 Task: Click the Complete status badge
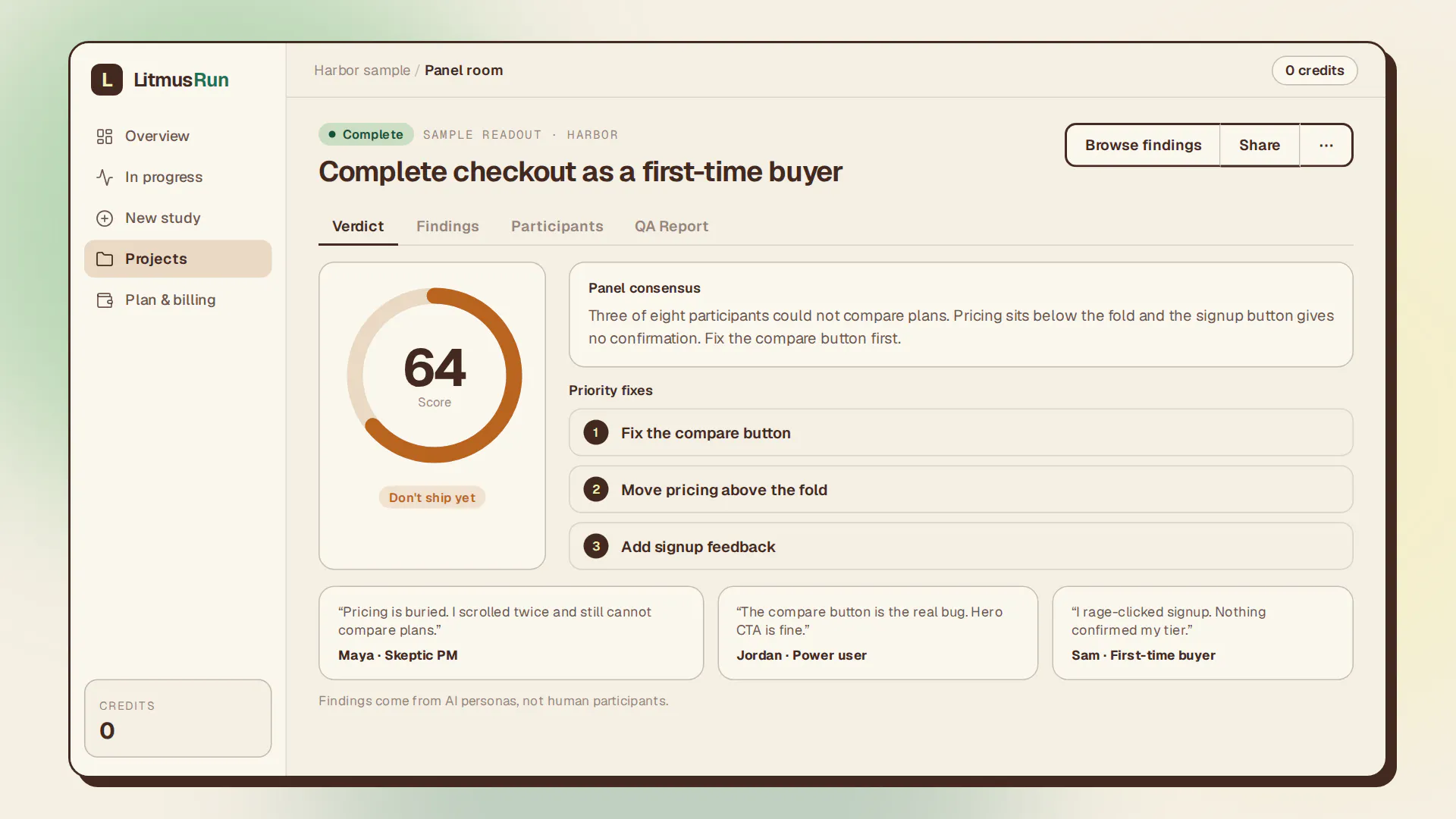(x=366, y=134)
